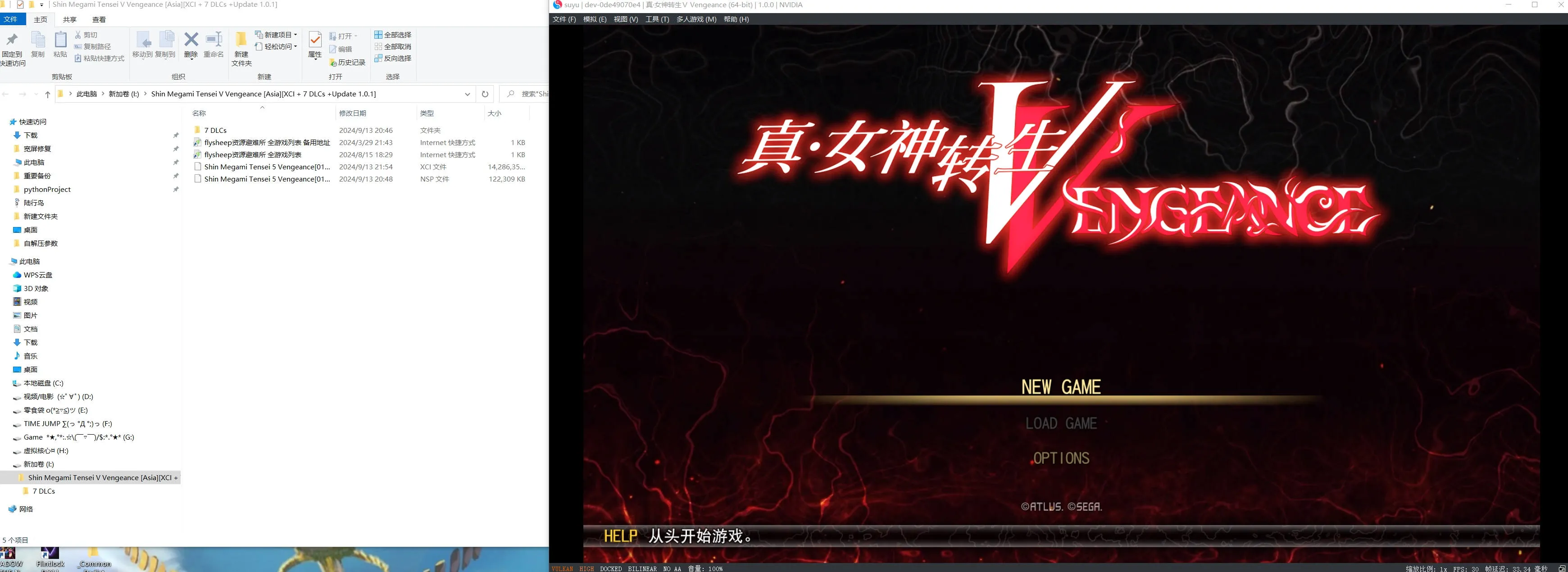The height and width of the screenshot is (572, 1568).
Task: Open the 工具 (T) menu in suyu
Action: point(657,19)
